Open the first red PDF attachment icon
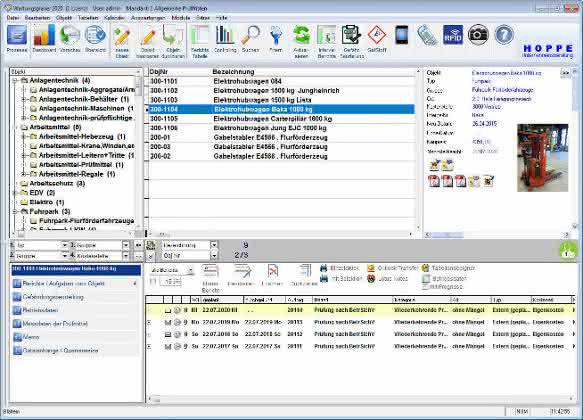This screenshot has height=420, width=583. coord(434,181)
